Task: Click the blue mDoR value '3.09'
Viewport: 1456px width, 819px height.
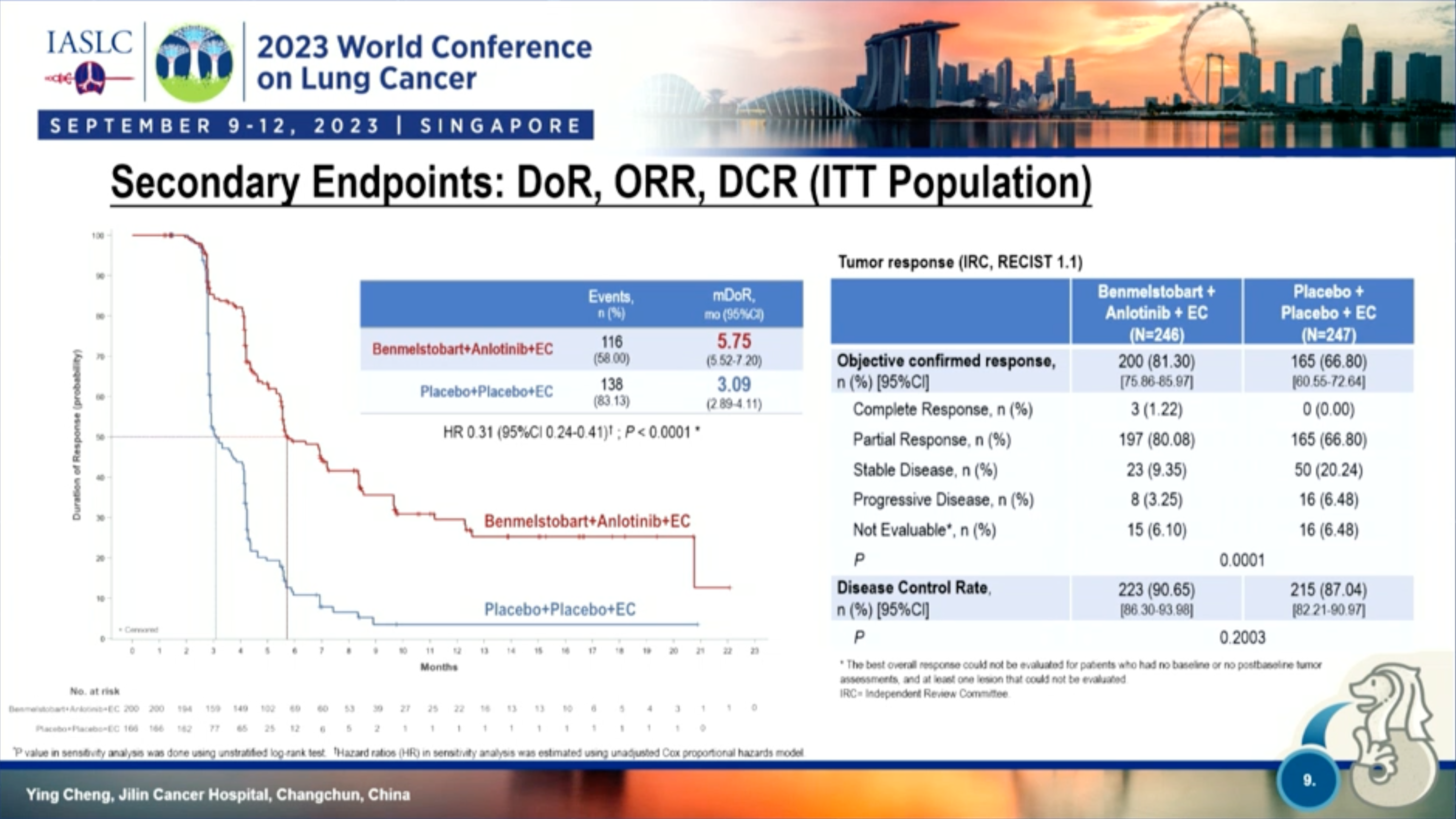Action: point(734,385)
